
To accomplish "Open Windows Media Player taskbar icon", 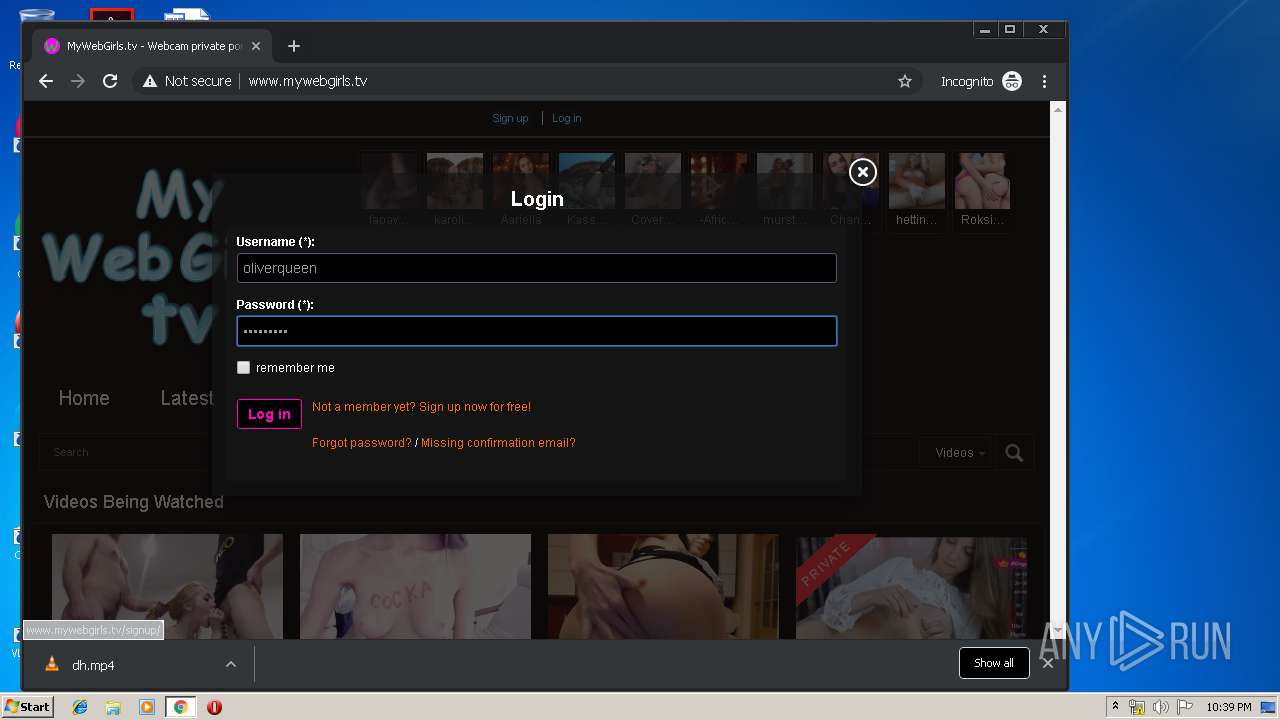I will [x=147, y=707].
